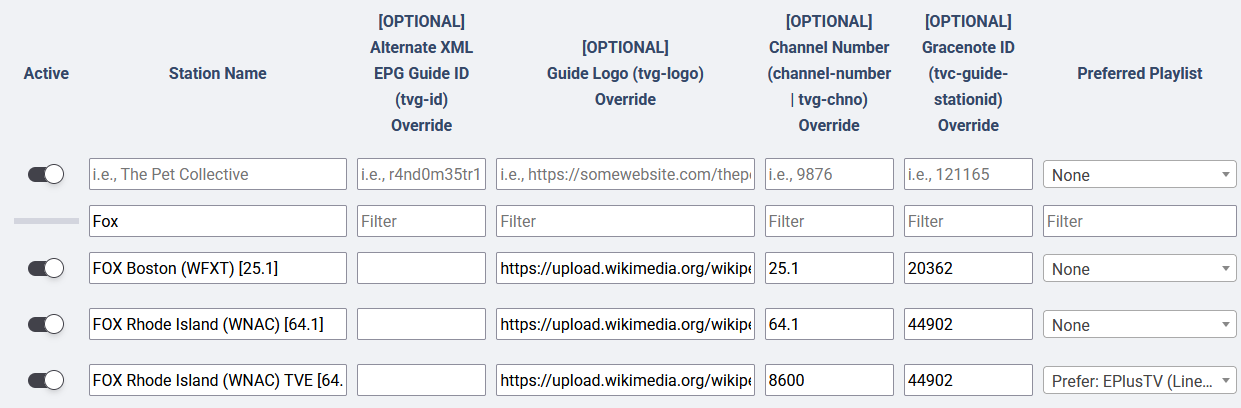Click the Gracenote ID filter field
The image size is (1241, 408).
click(x=967, y=221)
